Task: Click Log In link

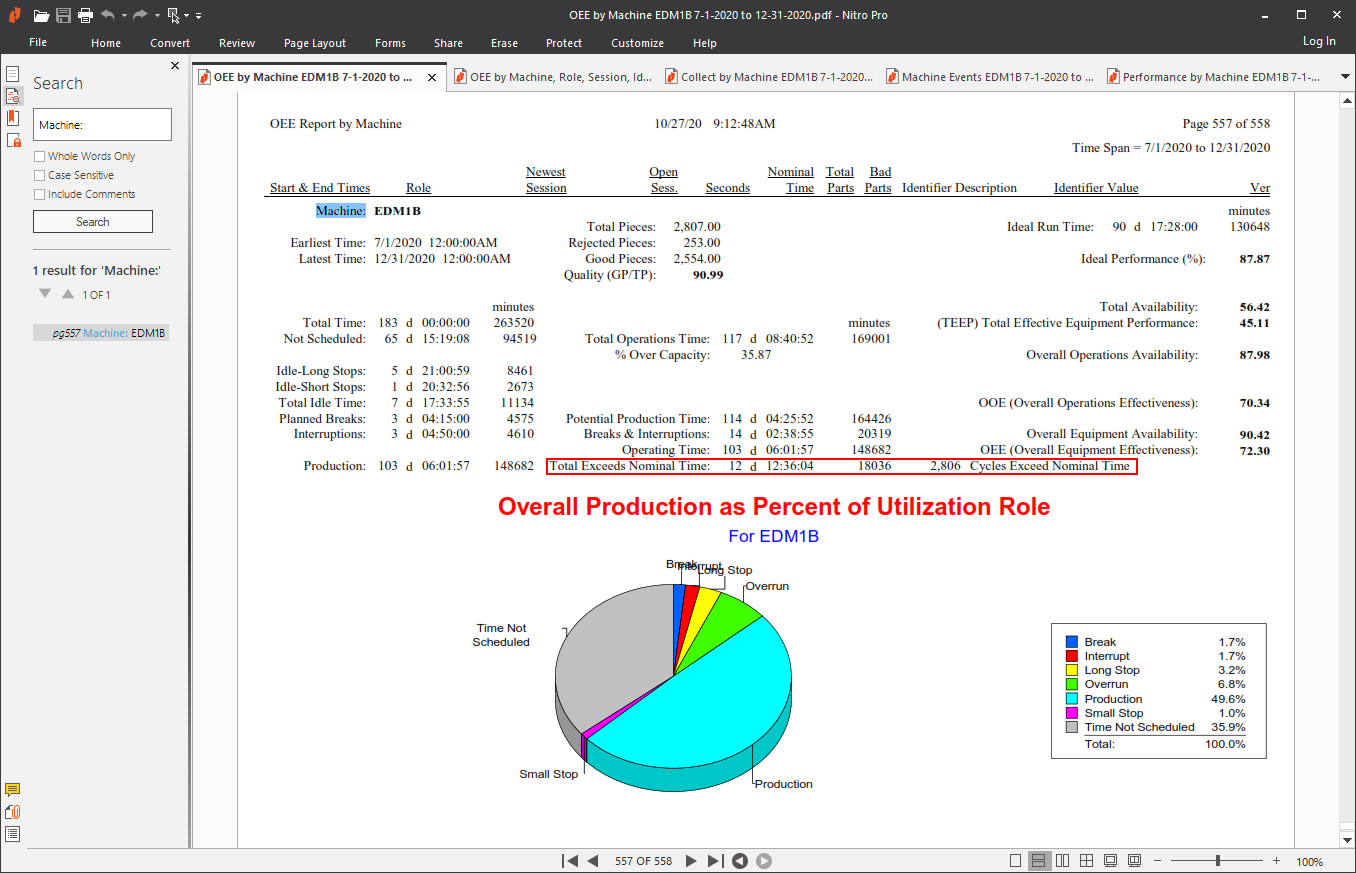Action: 1319,41
